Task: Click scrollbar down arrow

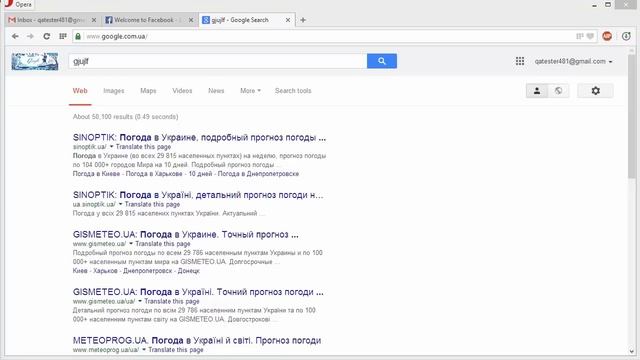Action: (x=632, y=351)
